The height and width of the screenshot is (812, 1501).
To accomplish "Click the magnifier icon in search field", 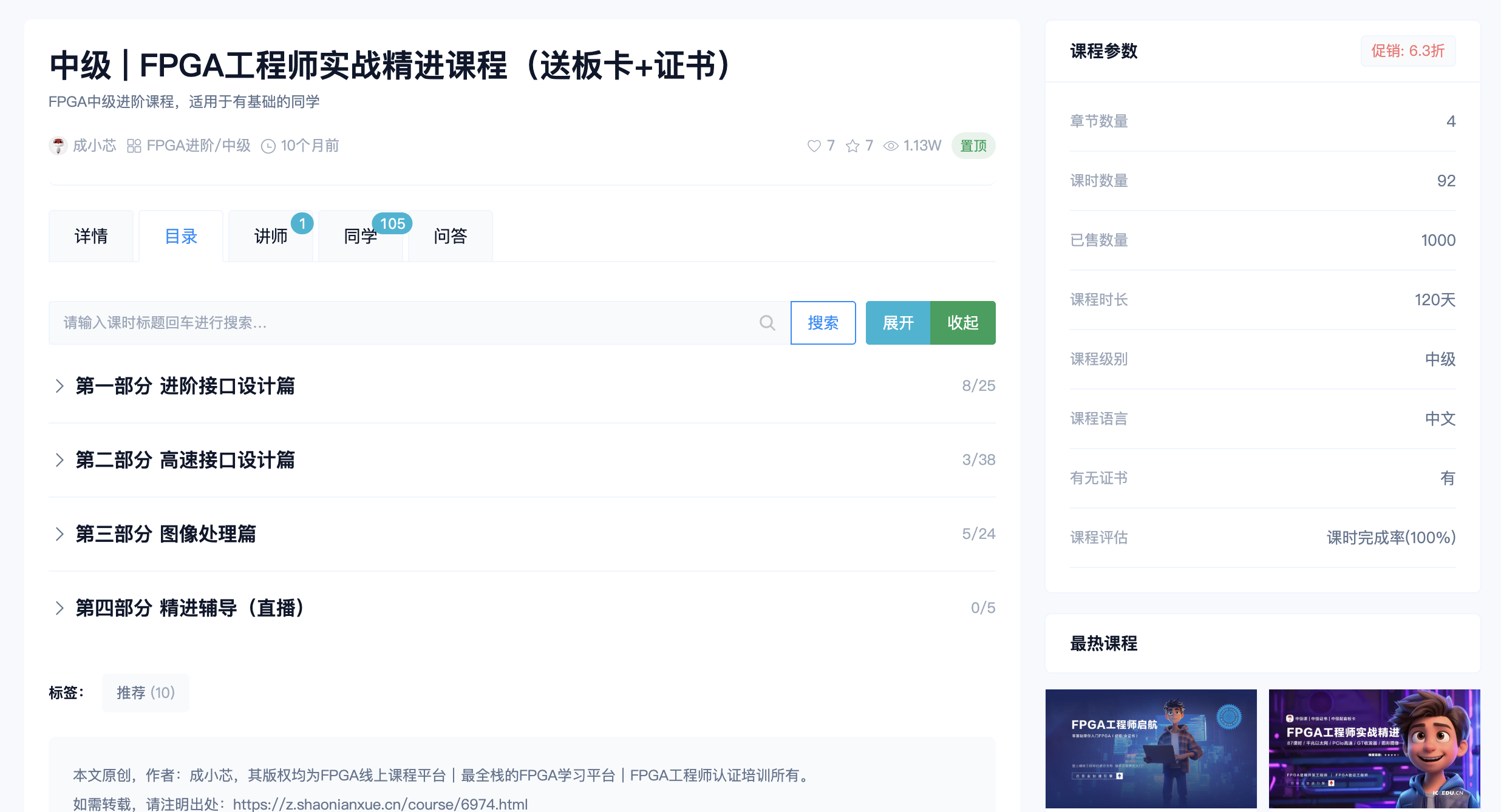I will point(767,323).
